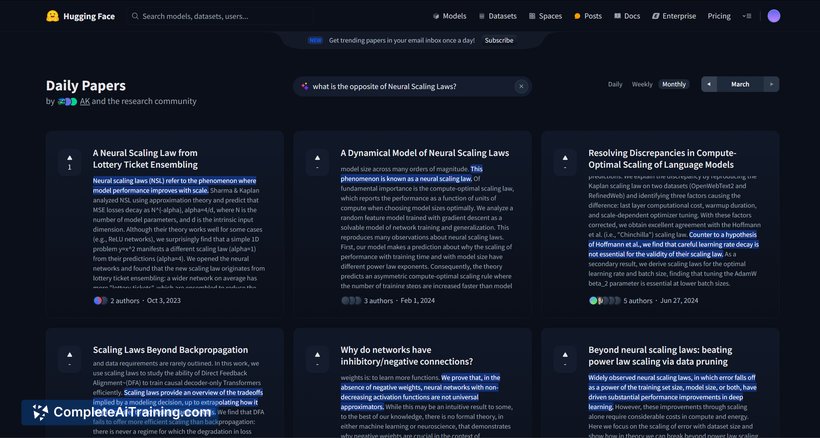This screenshot has width=820, height=438.
Task: Click the search magnifier icon in top bar
Action: click(x=135, y=16)
